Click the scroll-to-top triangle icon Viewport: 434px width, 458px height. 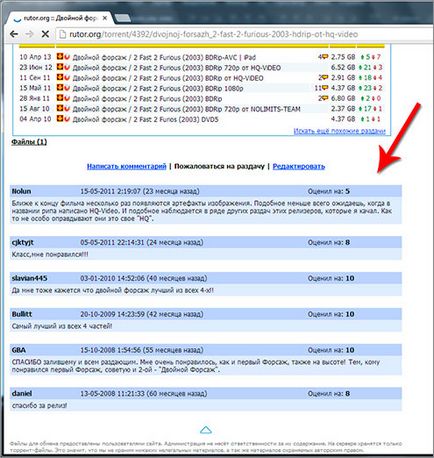coord(206,430)
